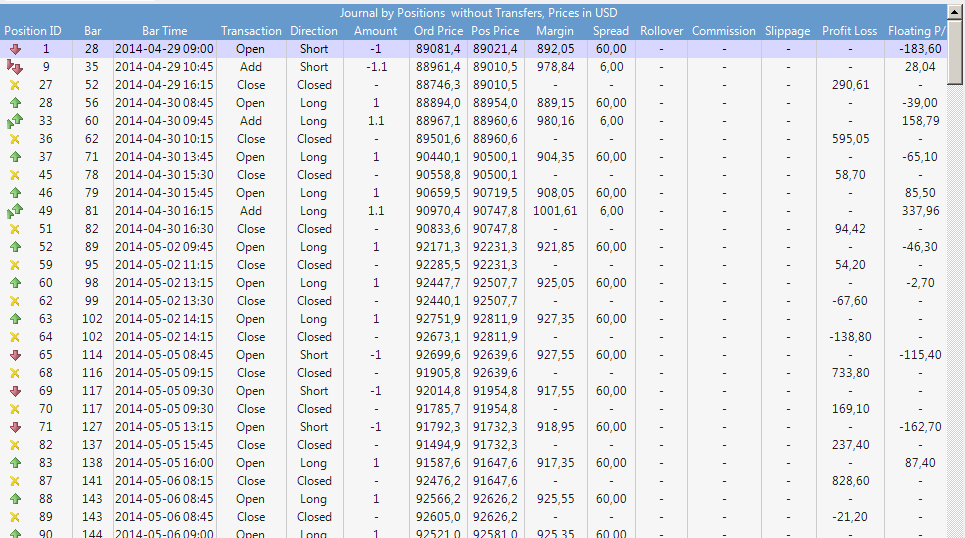Image resolution: width=965 pixels, height=538 pixels.
Task: Click floating value -162,70
Action: (x=920, y=427)
